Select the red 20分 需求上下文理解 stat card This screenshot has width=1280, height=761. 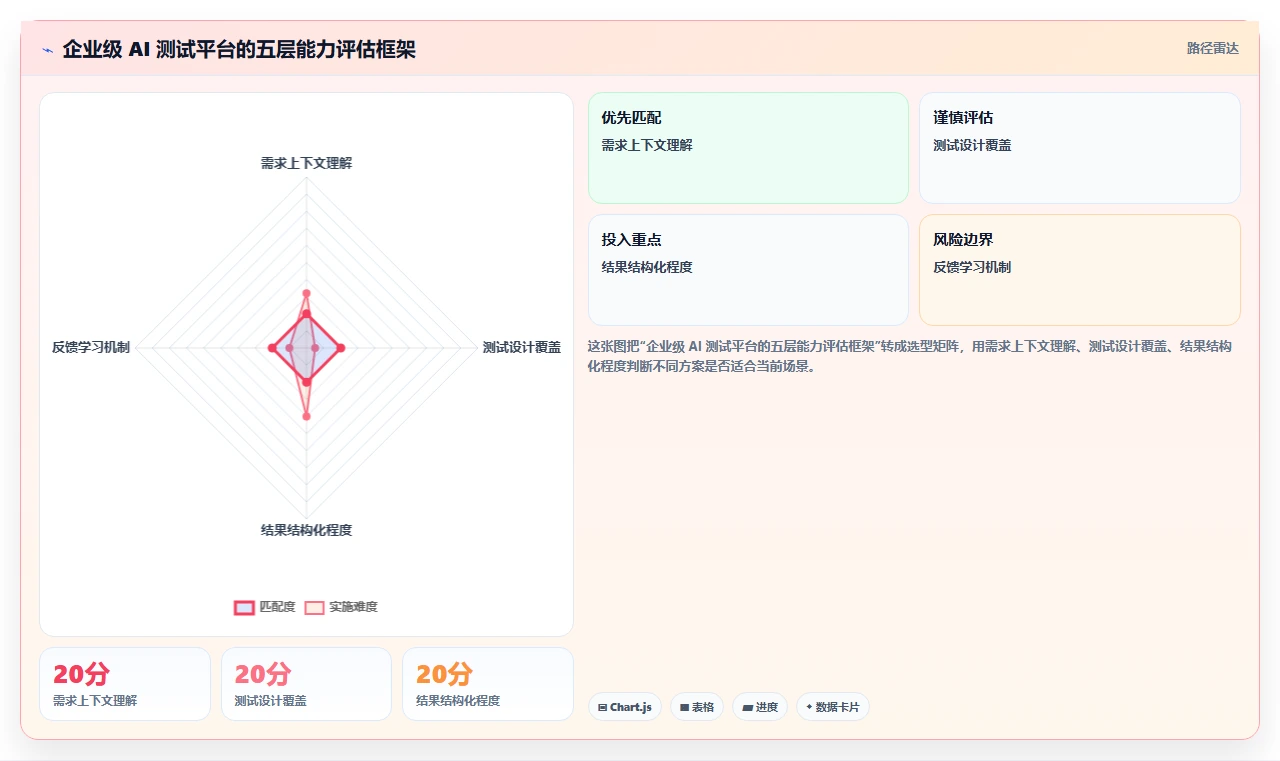pyautogui.click(x=125, y=684)
